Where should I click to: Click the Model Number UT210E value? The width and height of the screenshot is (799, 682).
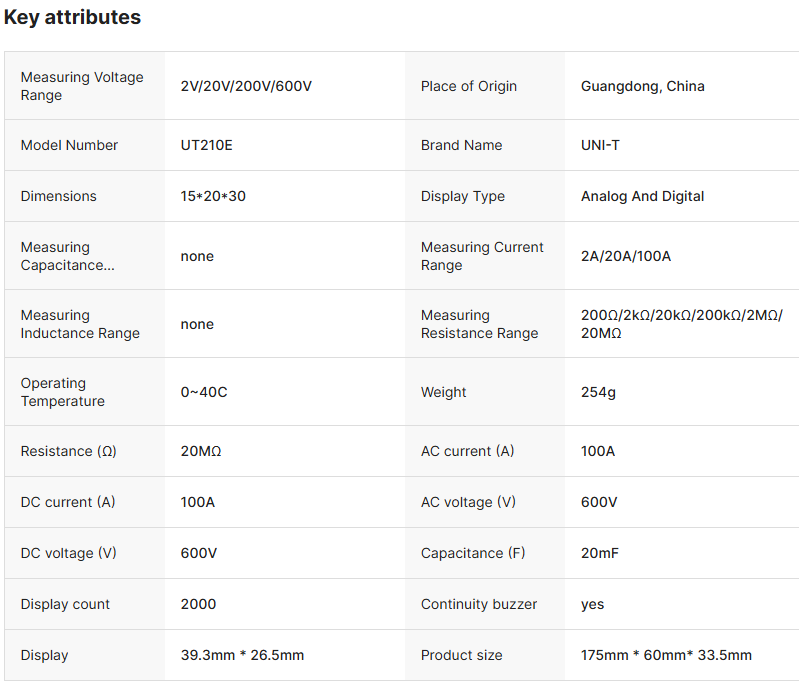point(207,145)
